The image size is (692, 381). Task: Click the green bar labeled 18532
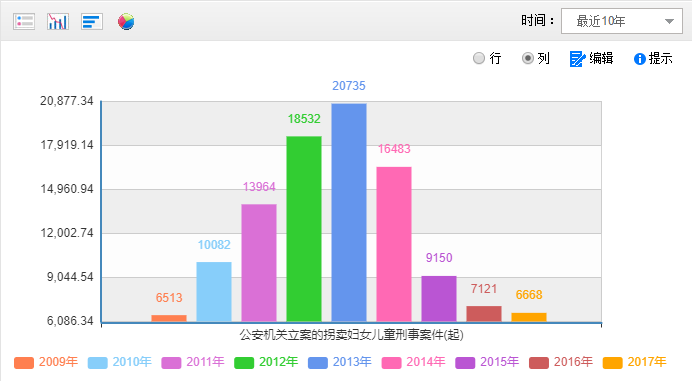point(304,229)
